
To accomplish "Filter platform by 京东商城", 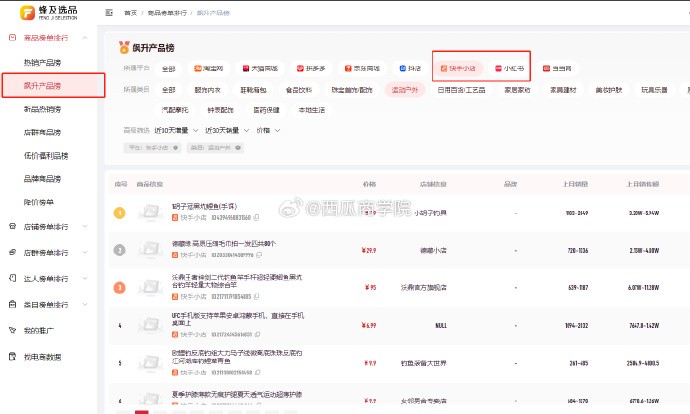I will click(362, 69).
